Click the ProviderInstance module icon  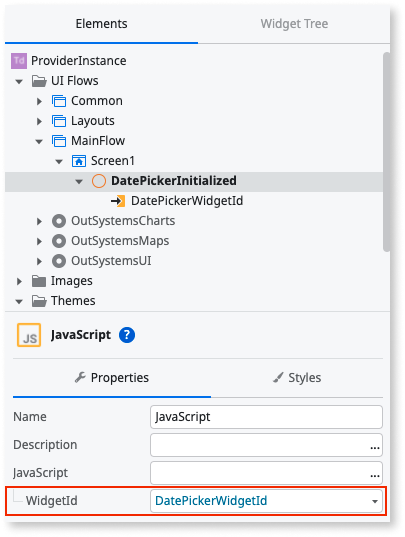(19, 61)
